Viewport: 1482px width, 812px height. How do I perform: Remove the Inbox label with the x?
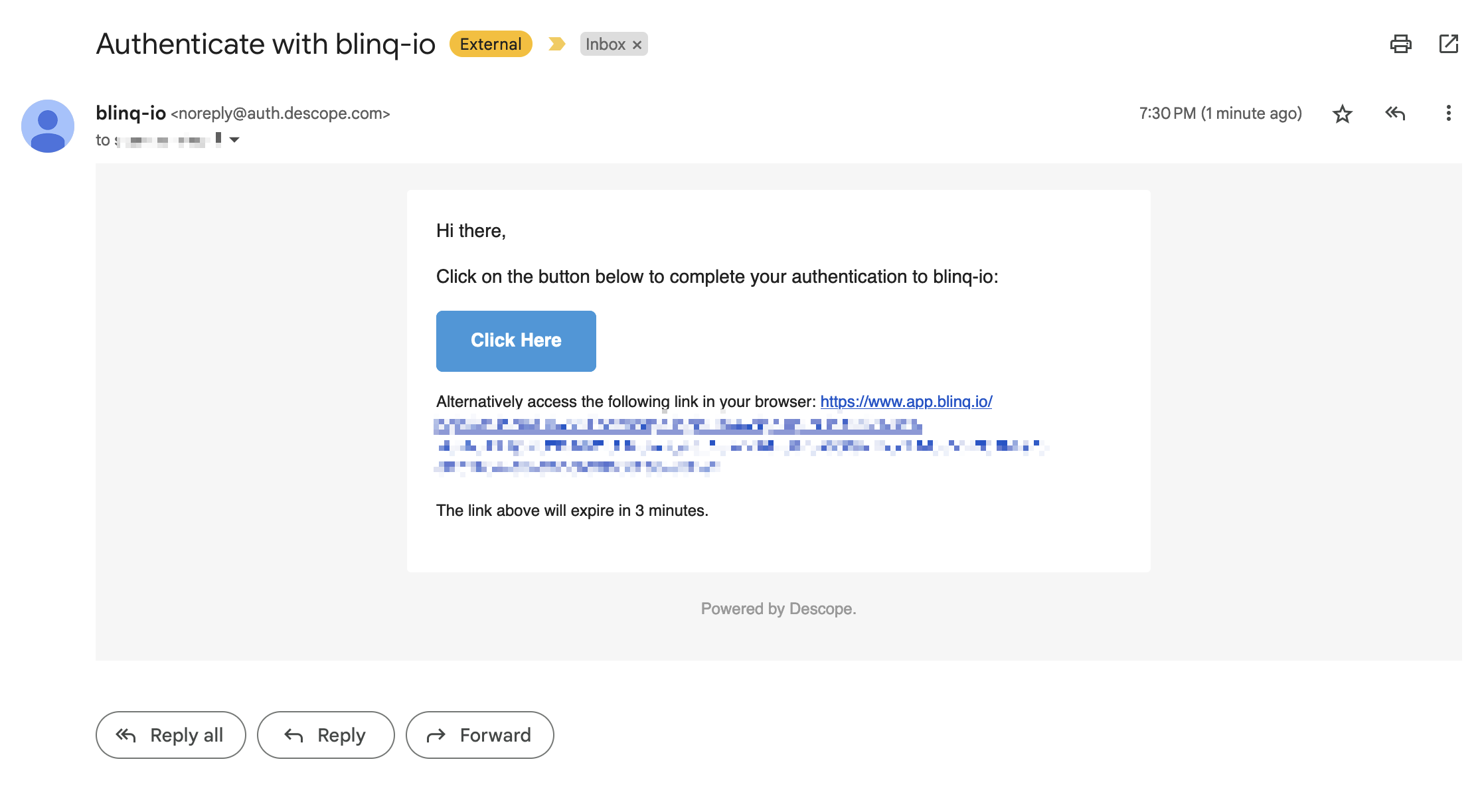pyautogui.click(x=637, y=44)
